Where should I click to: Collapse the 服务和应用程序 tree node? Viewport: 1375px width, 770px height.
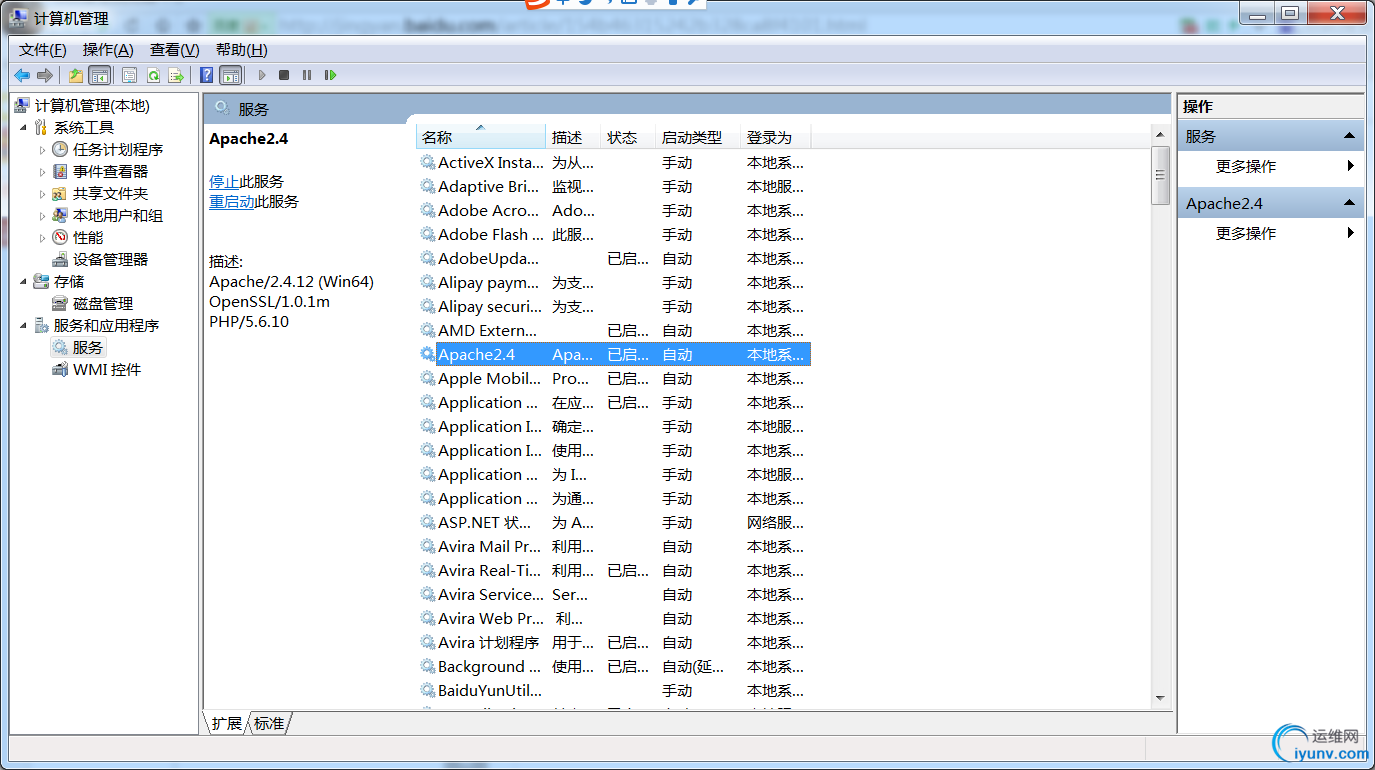click(x=23, y=325)
